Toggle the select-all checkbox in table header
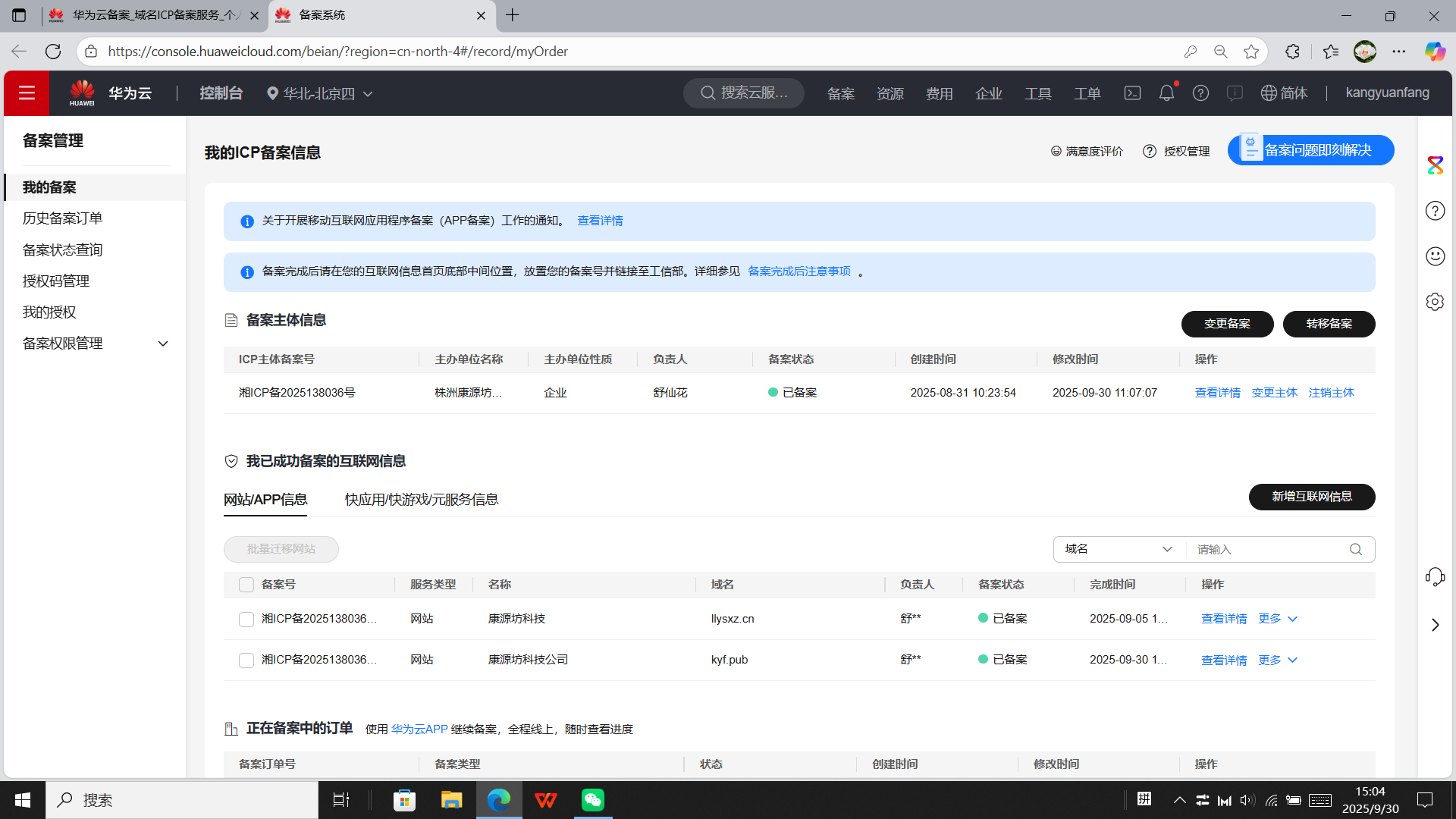Image resolution: width=1456 pixels, height=819 pixels. [246, 585]
